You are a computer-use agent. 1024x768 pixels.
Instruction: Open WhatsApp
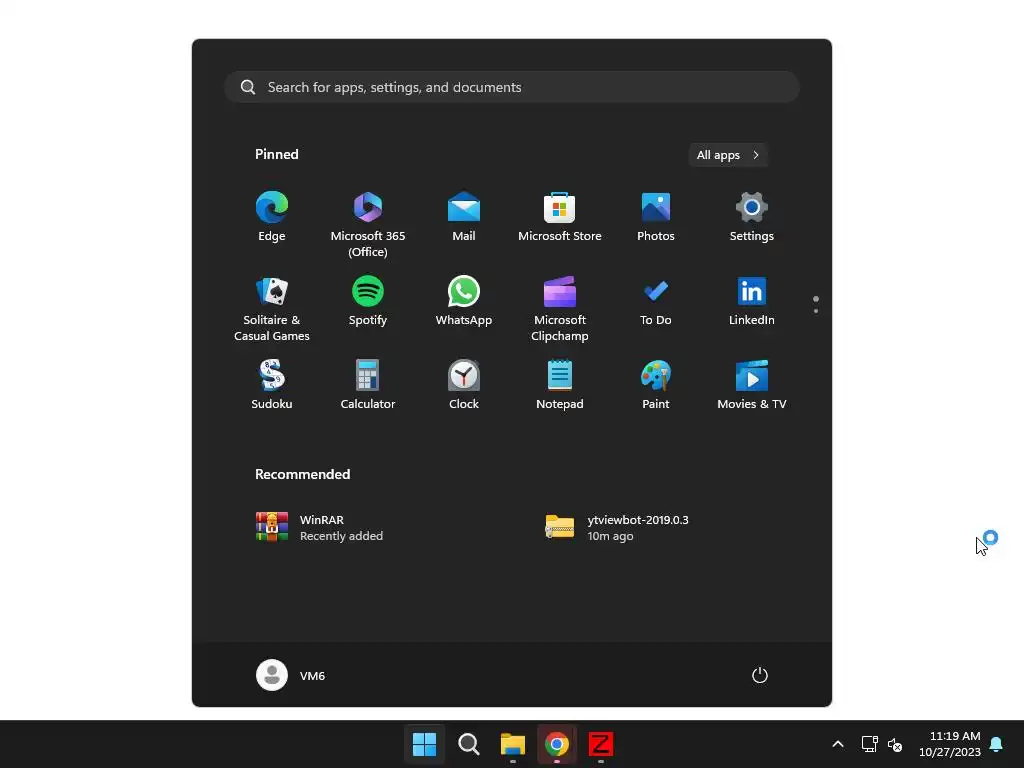(x=464, y=302)
